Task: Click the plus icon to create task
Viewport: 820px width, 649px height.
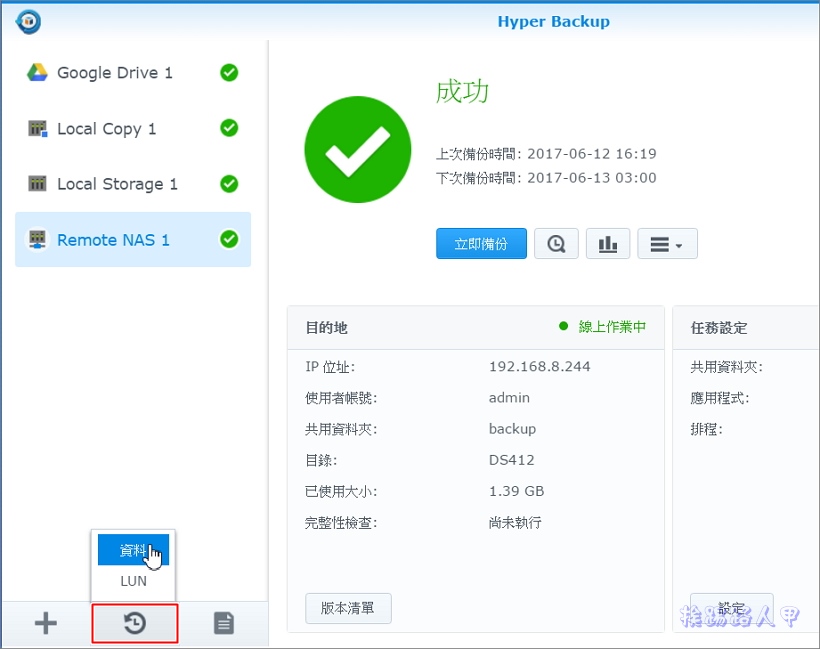Action: click(45, 623)
